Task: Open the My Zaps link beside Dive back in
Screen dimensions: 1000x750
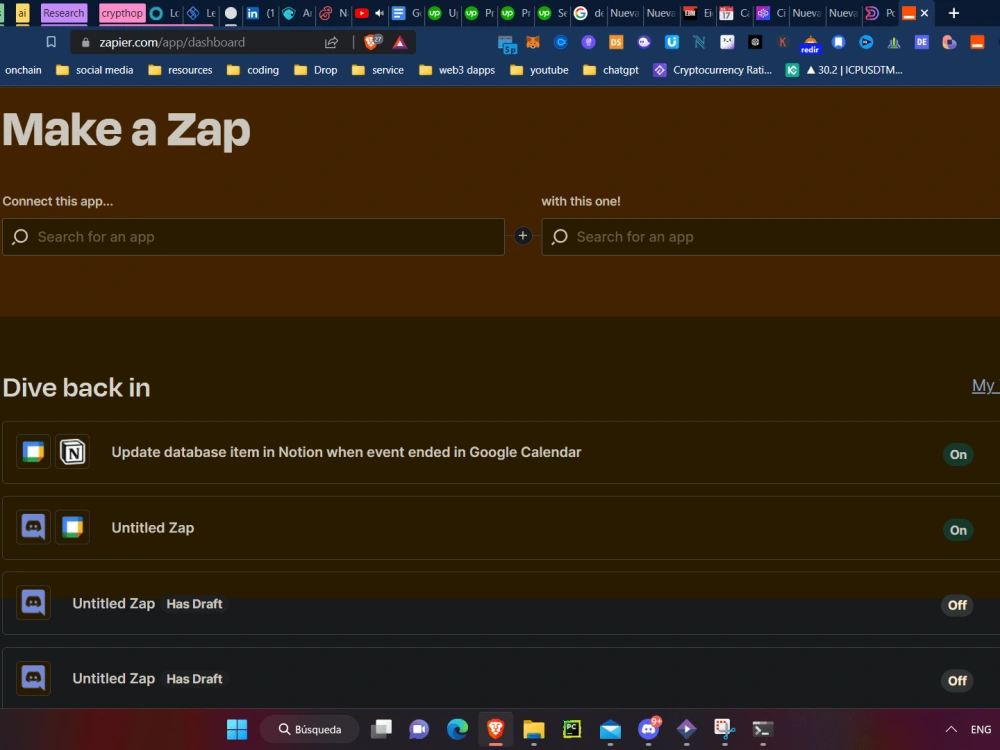Action: pos(985,385)
